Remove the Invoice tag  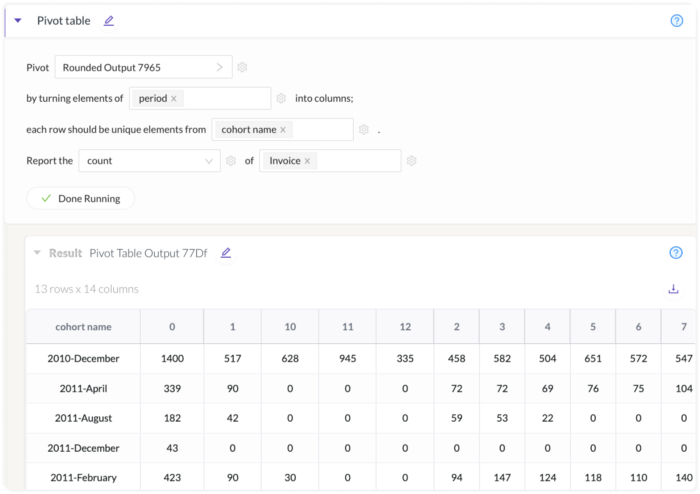point(307,161)
